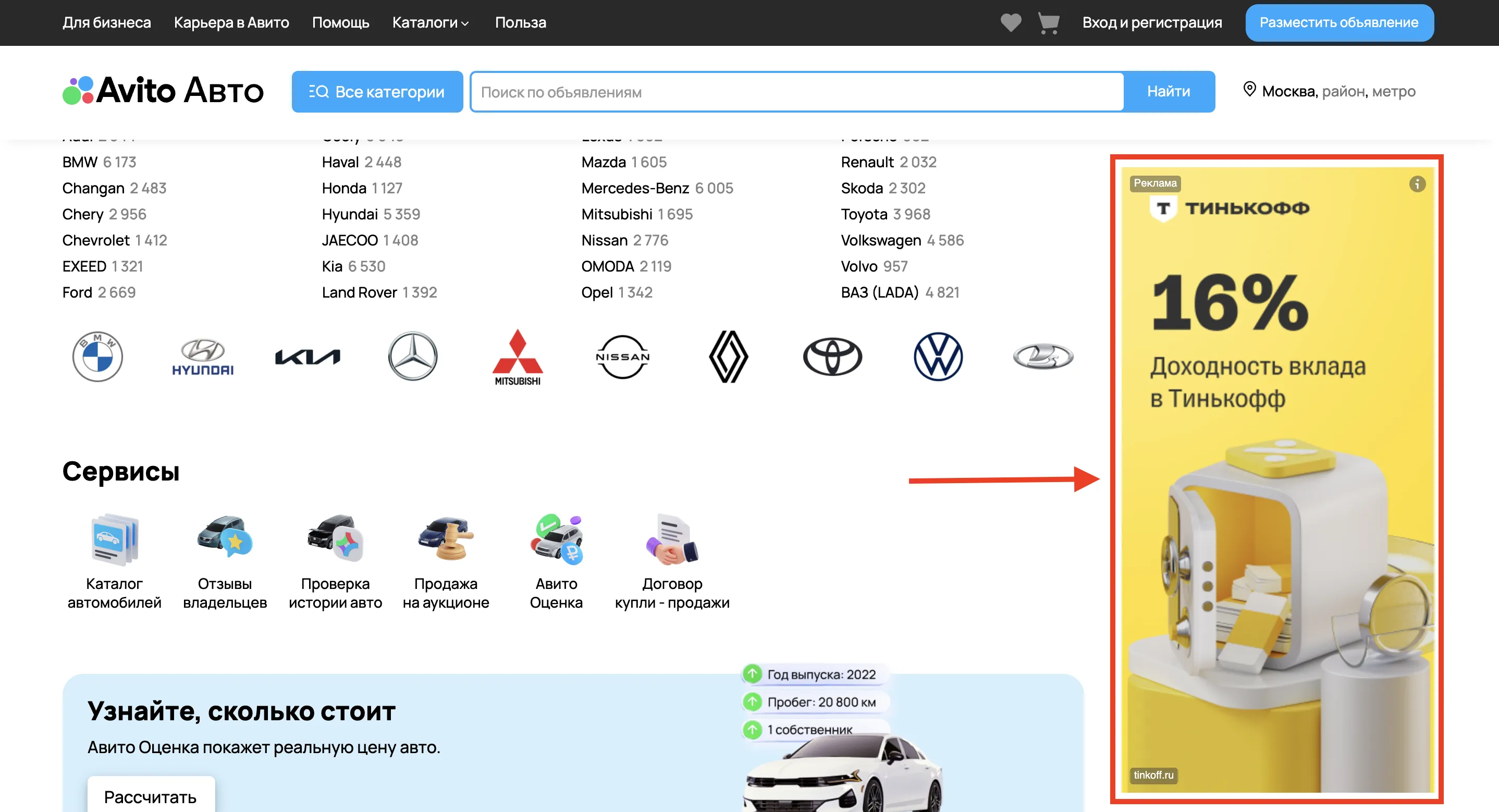Focus the Поиск по объявлениям field

(796, 92)
